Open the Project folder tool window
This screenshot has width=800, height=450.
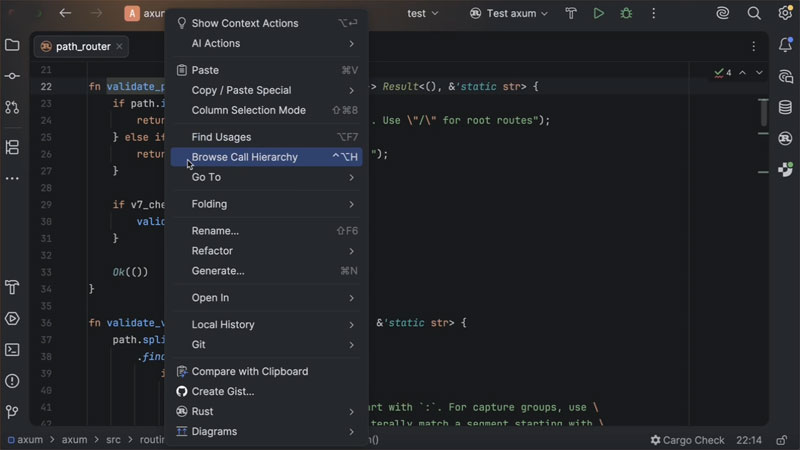pos(12,45)
